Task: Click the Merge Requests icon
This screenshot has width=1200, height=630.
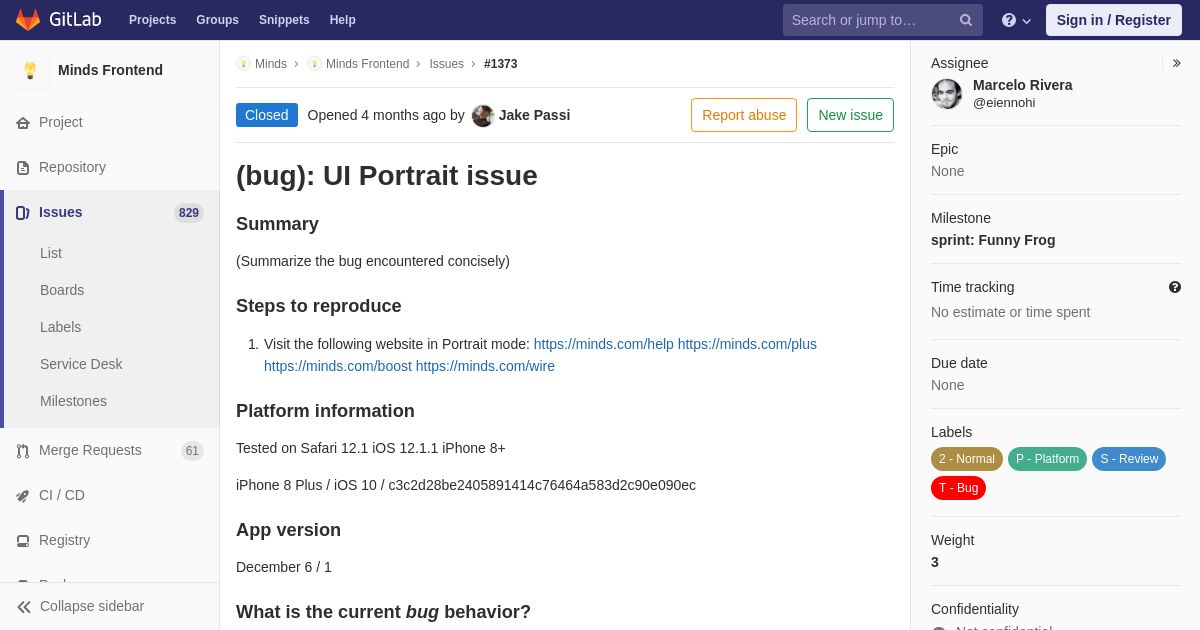Action: (23, 451)
